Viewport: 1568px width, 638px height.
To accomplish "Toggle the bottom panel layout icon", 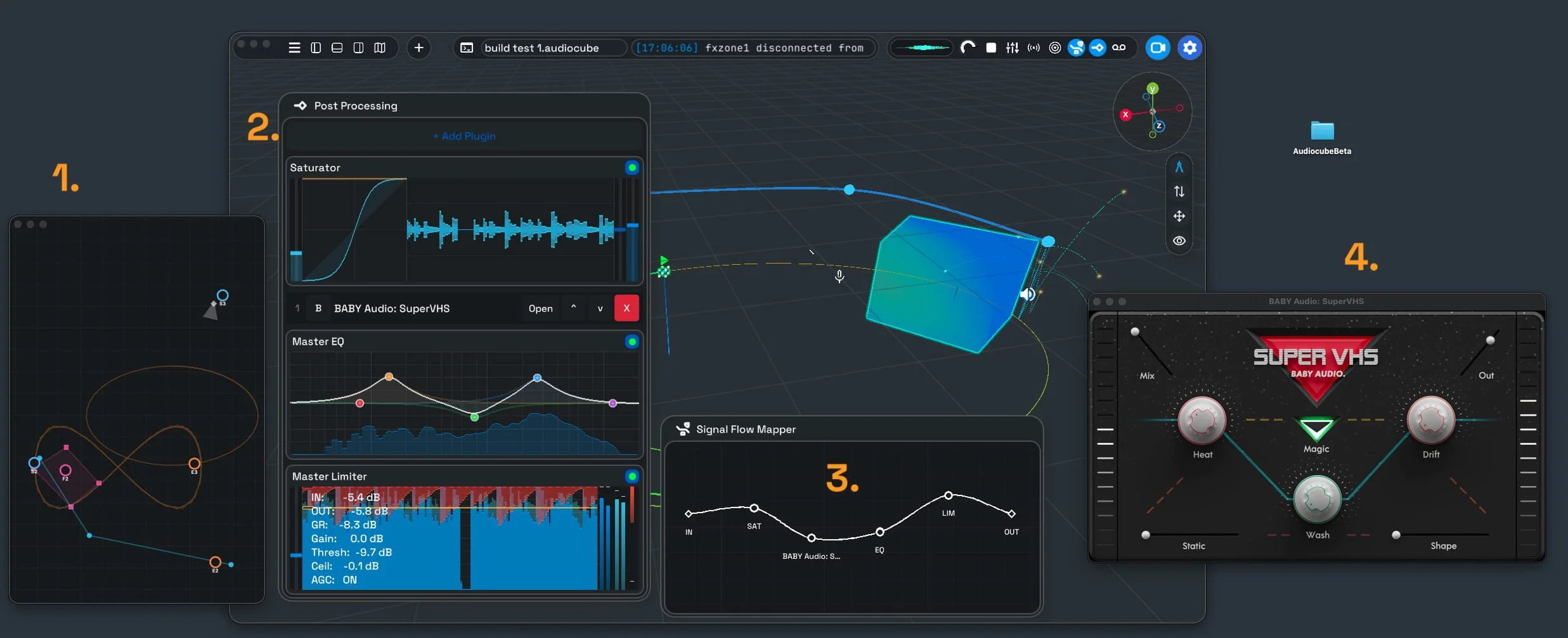I will (337, 48).
